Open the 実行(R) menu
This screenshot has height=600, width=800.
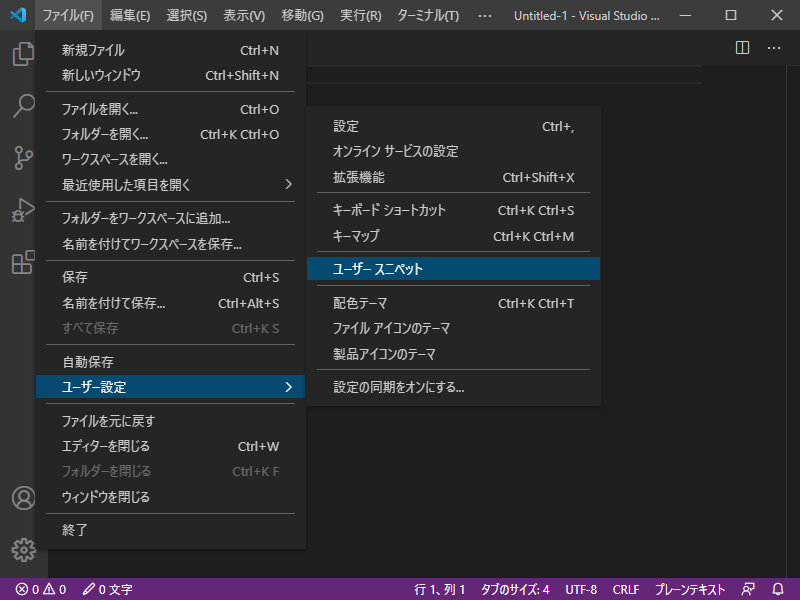361,15
